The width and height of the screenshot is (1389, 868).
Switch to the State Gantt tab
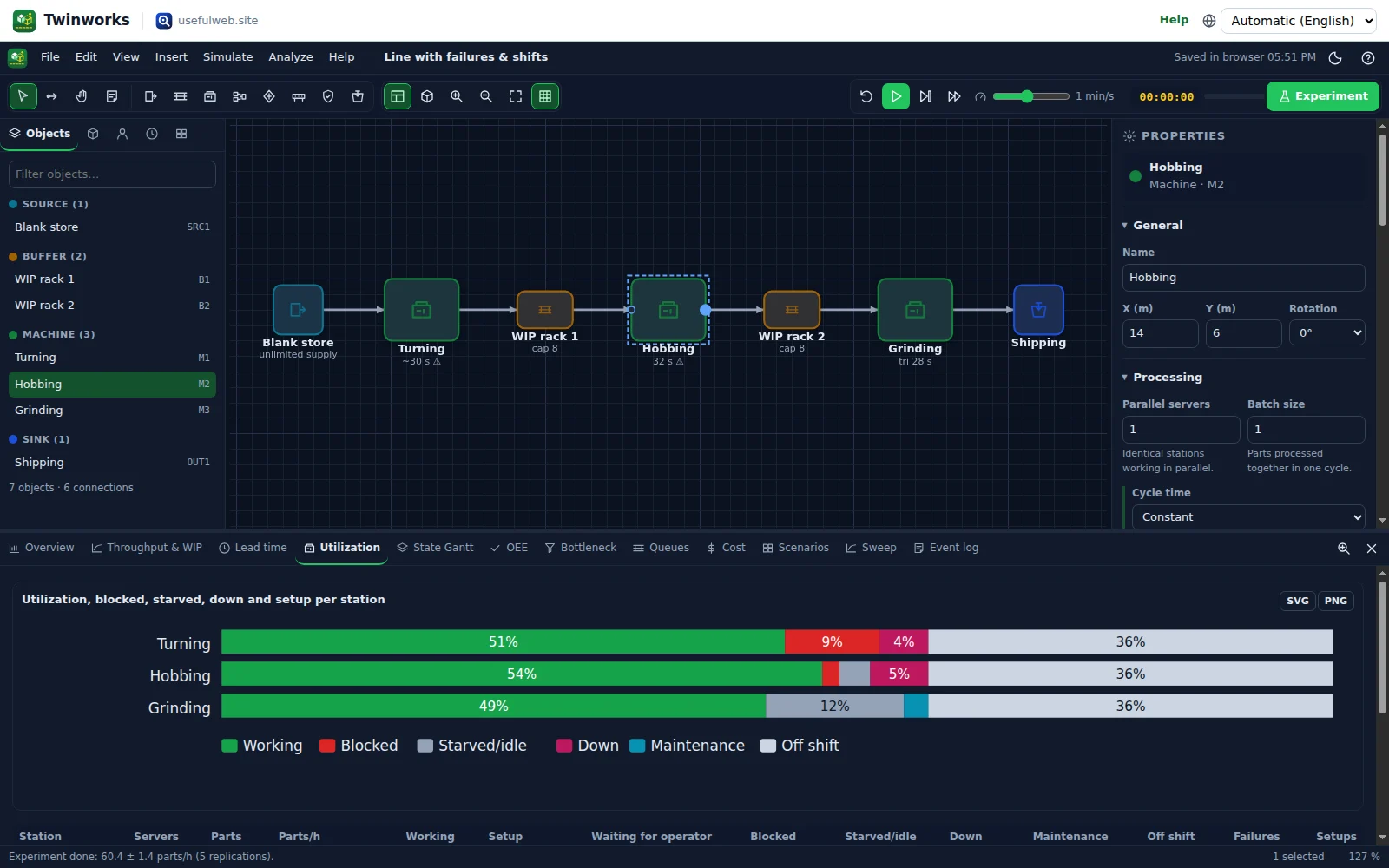(x=435, y=548)
